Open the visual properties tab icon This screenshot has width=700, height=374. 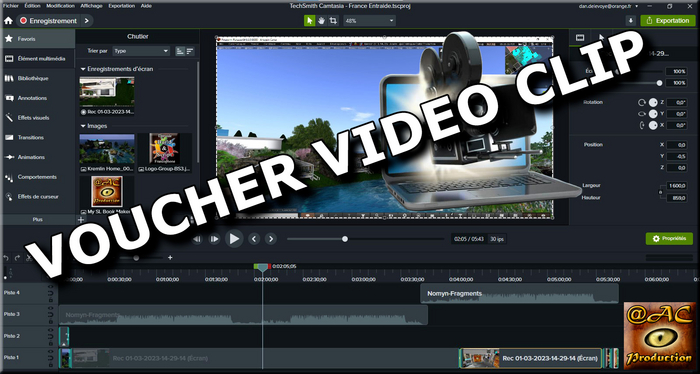coord(580,38)
